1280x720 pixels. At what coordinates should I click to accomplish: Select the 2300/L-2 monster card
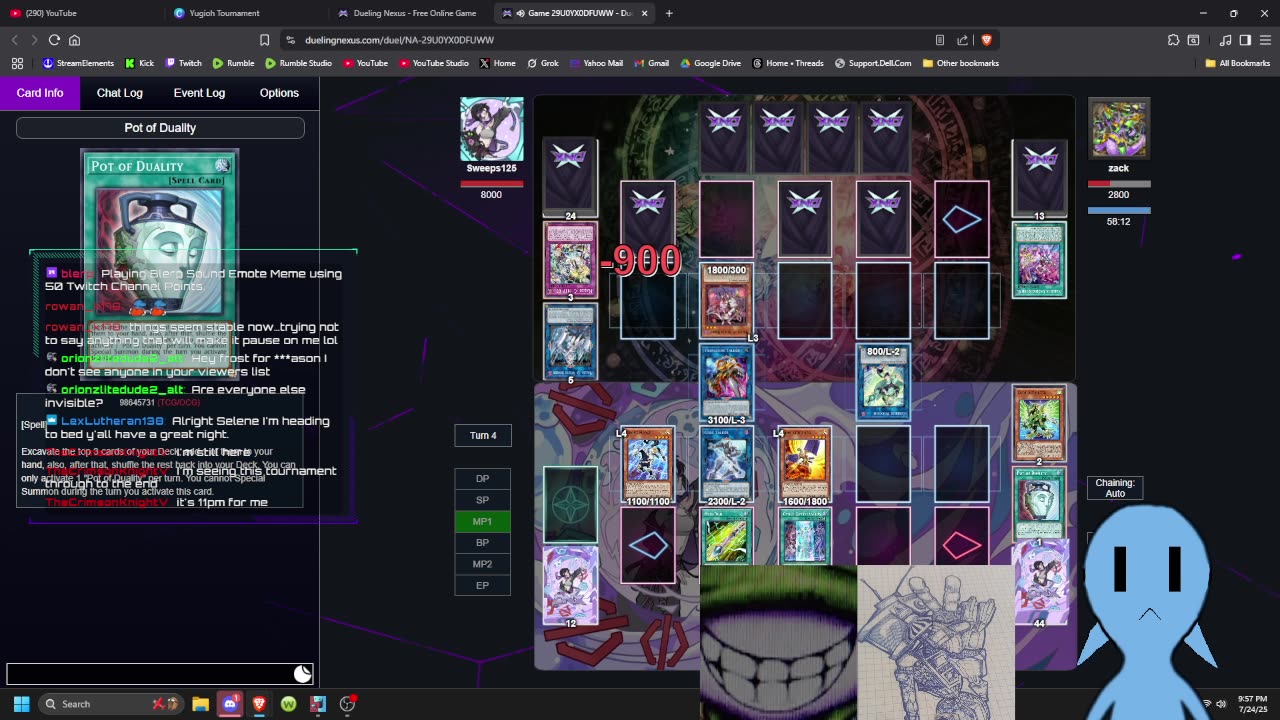(727, 465)
